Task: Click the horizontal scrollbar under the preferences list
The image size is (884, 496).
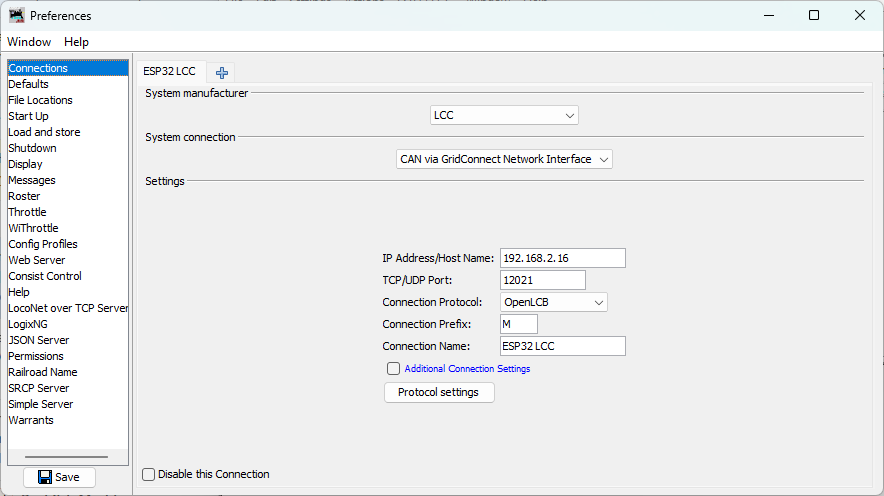Action: (x=67, y=457)
